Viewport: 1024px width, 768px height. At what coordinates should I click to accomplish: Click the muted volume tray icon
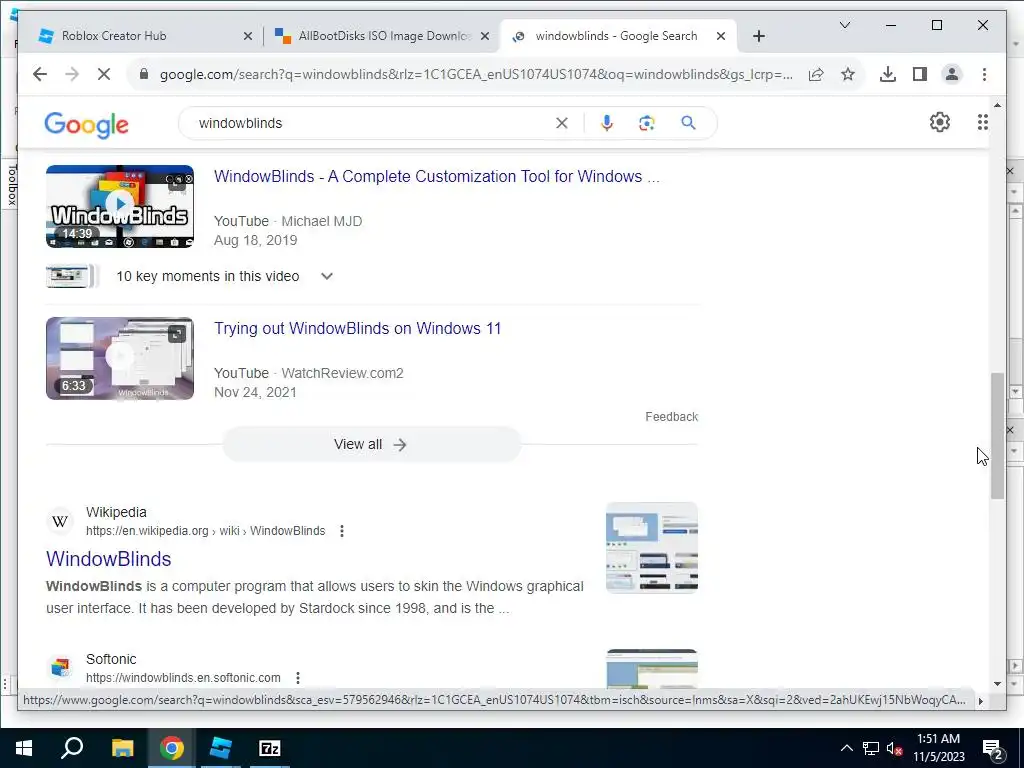tap(894, 748)
